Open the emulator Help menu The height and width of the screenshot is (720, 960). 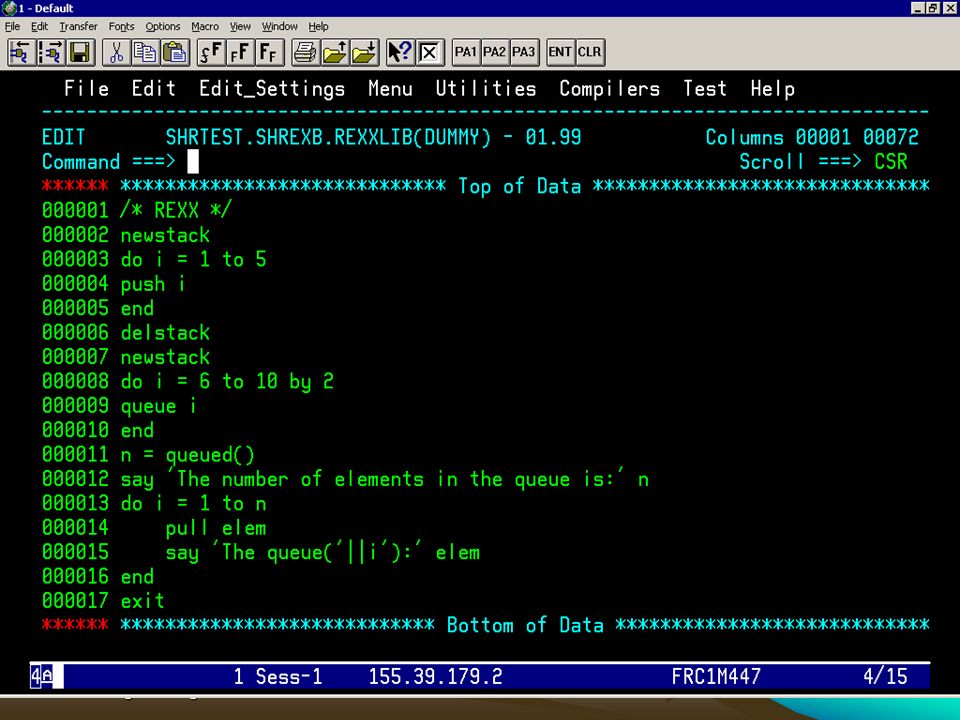318,26
